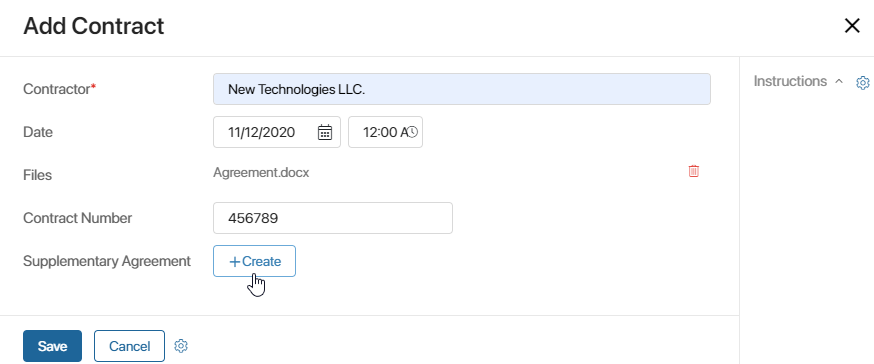Screen dimensions: 874x364
Task: Close the Add Contract dialog
Action: click(x=852, y=26)
